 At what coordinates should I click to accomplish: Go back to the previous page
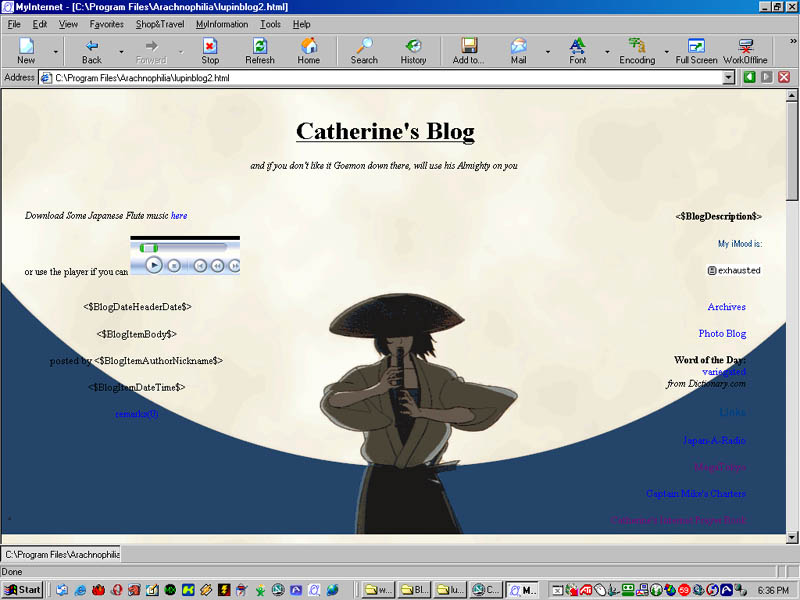92,51
